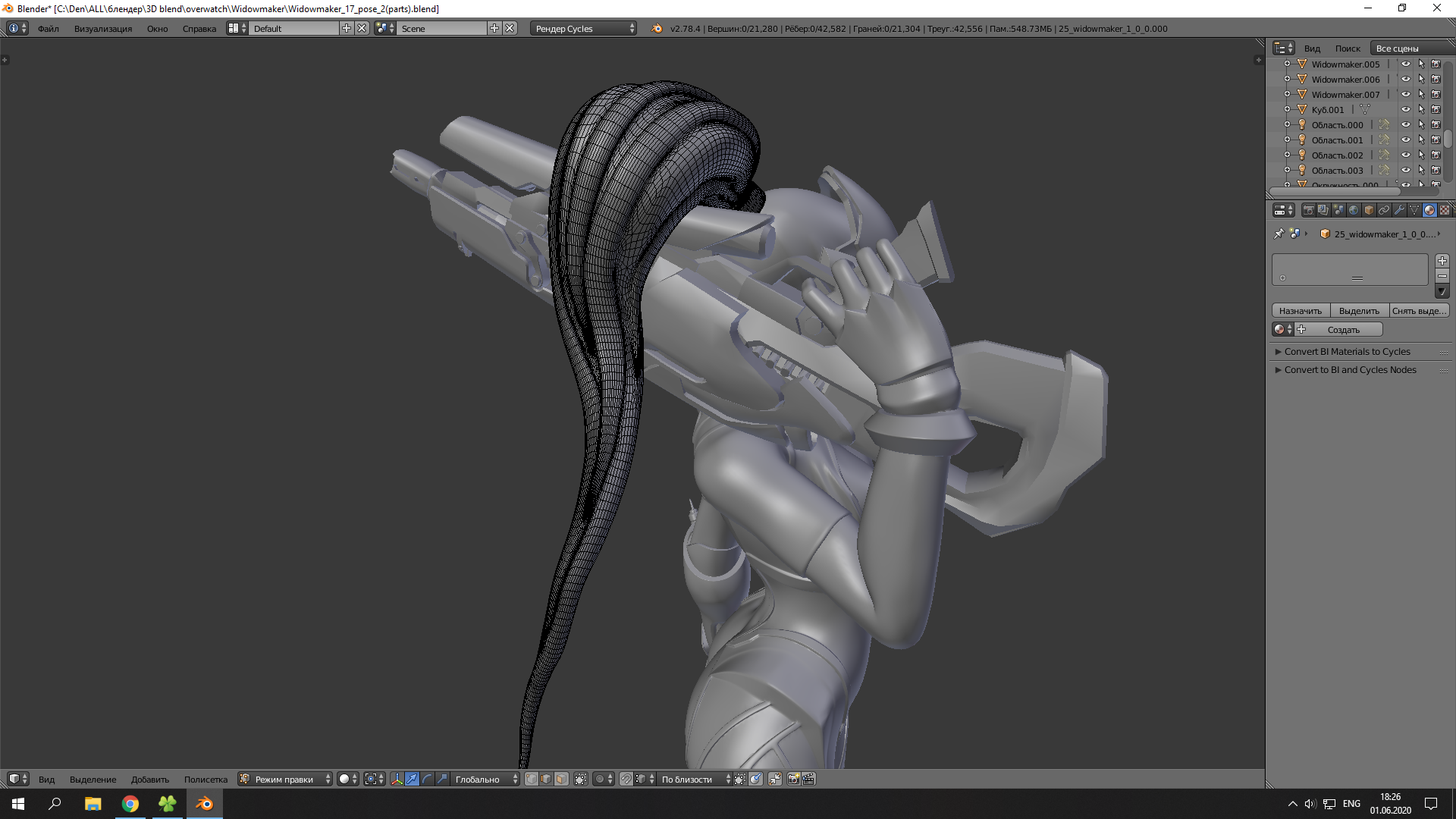Image resolution: width=1456 pixels, height=819 pixels.
Task: Open the Modifiers wrench tab in properties
Action: click(x=1399, y=210)
